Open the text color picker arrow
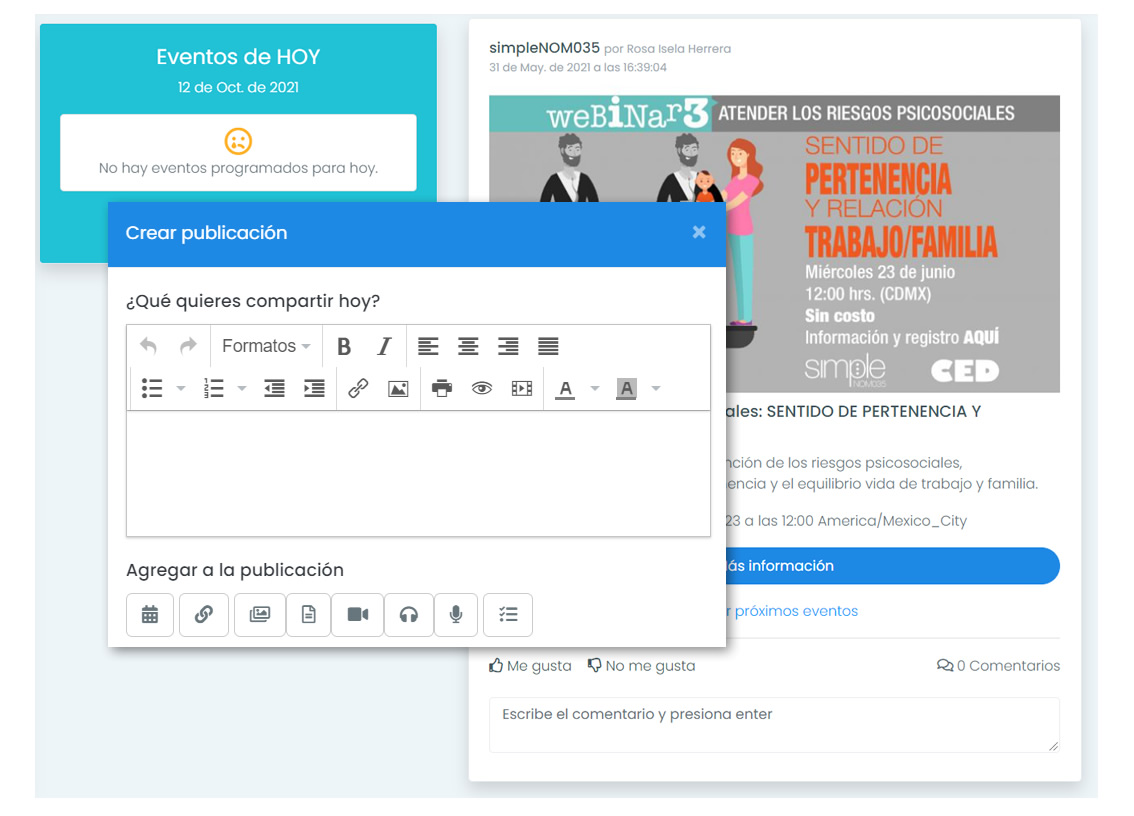This screenshot has width=1134, height=816. click(595, 389)
